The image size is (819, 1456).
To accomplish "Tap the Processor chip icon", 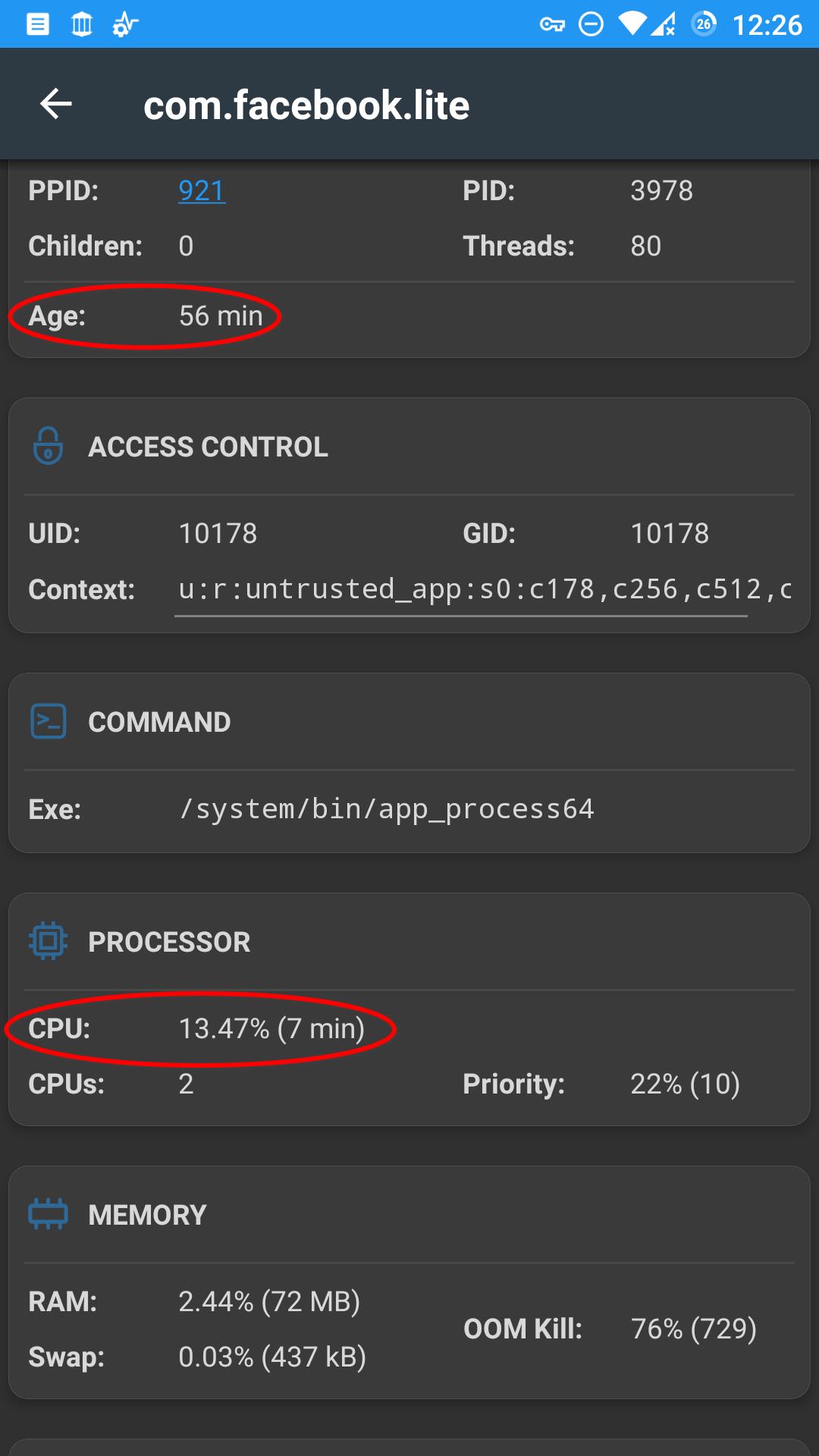I will (x=48, y=941).
